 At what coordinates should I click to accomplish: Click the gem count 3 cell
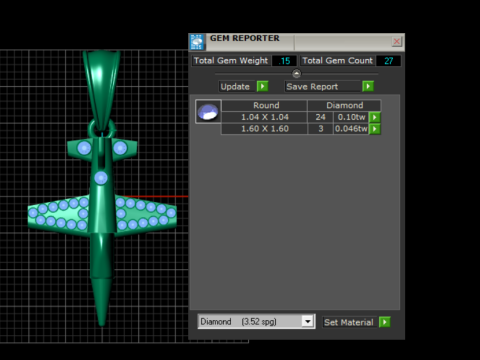coord(320,129)
